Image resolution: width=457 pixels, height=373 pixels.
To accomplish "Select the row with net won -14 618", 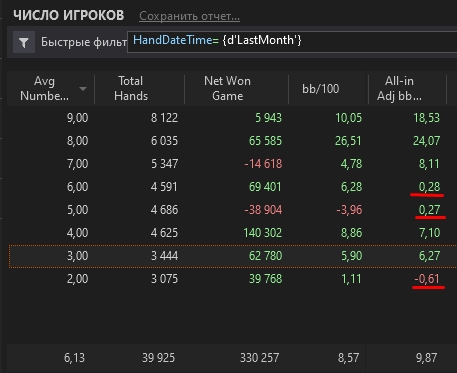I will coord(232,164).
